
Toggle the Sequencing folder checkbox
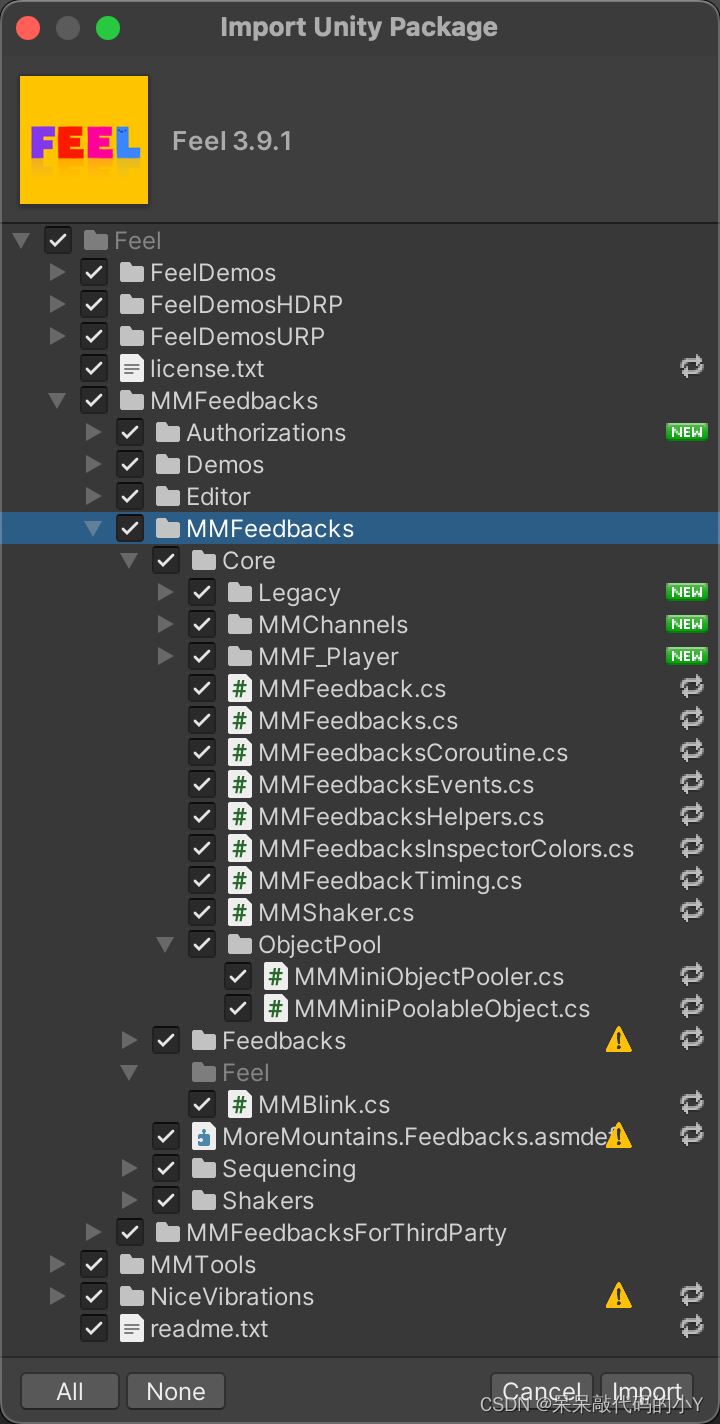click(x=166, y=1169)
